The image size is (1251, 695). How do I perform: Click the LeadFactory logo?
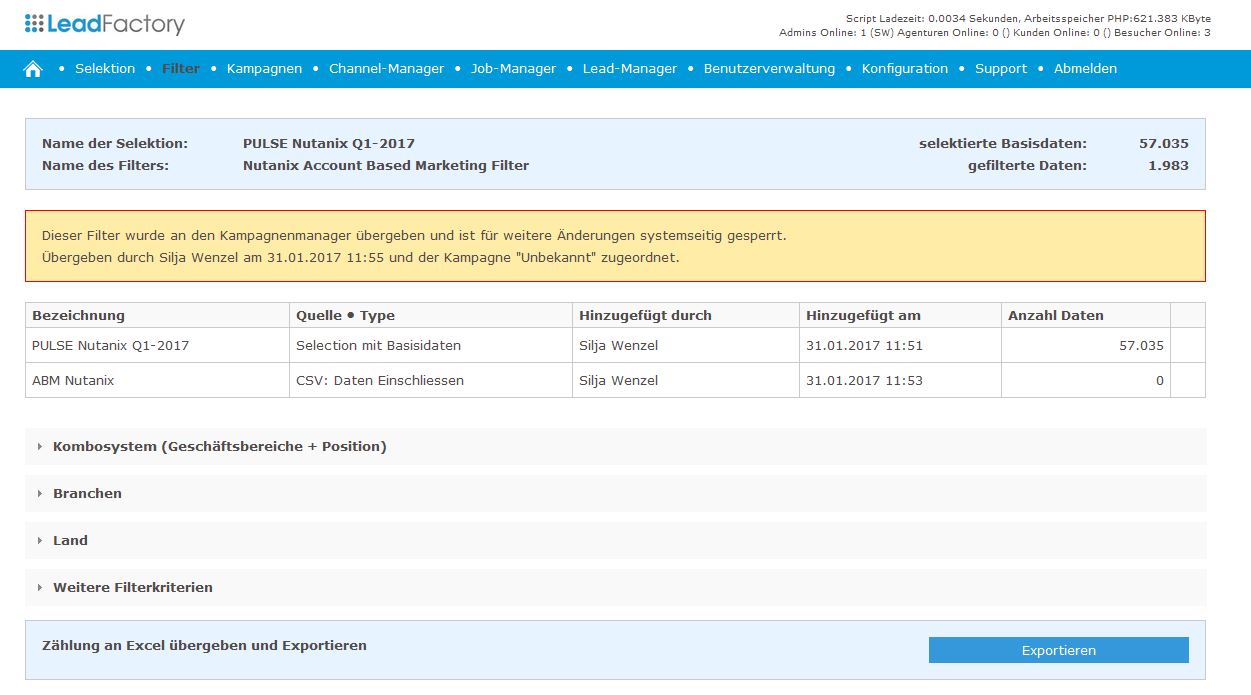point(105,23)
